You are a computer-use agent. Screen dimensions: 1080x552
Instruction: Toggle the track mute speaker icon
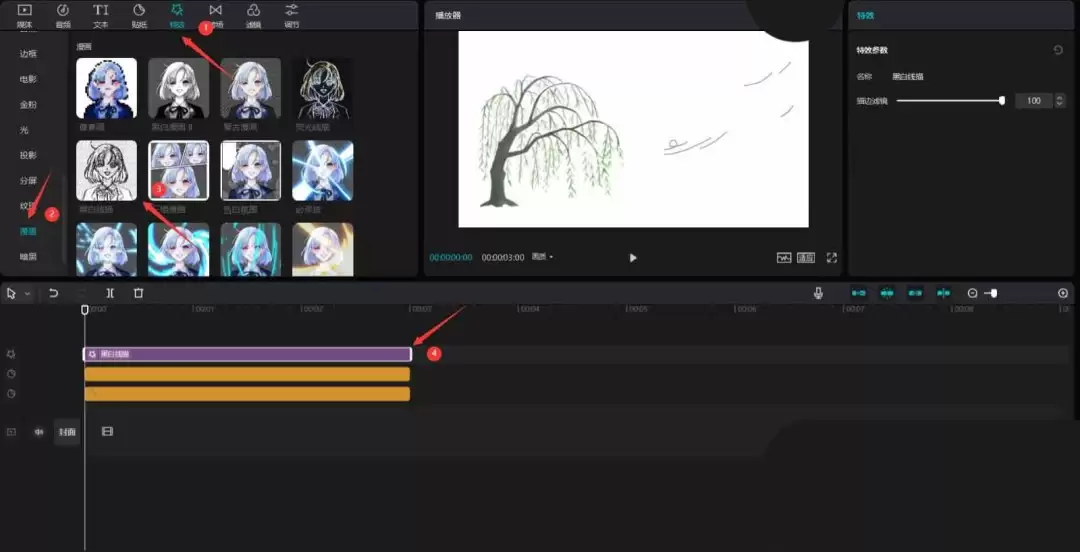point(40,432)
